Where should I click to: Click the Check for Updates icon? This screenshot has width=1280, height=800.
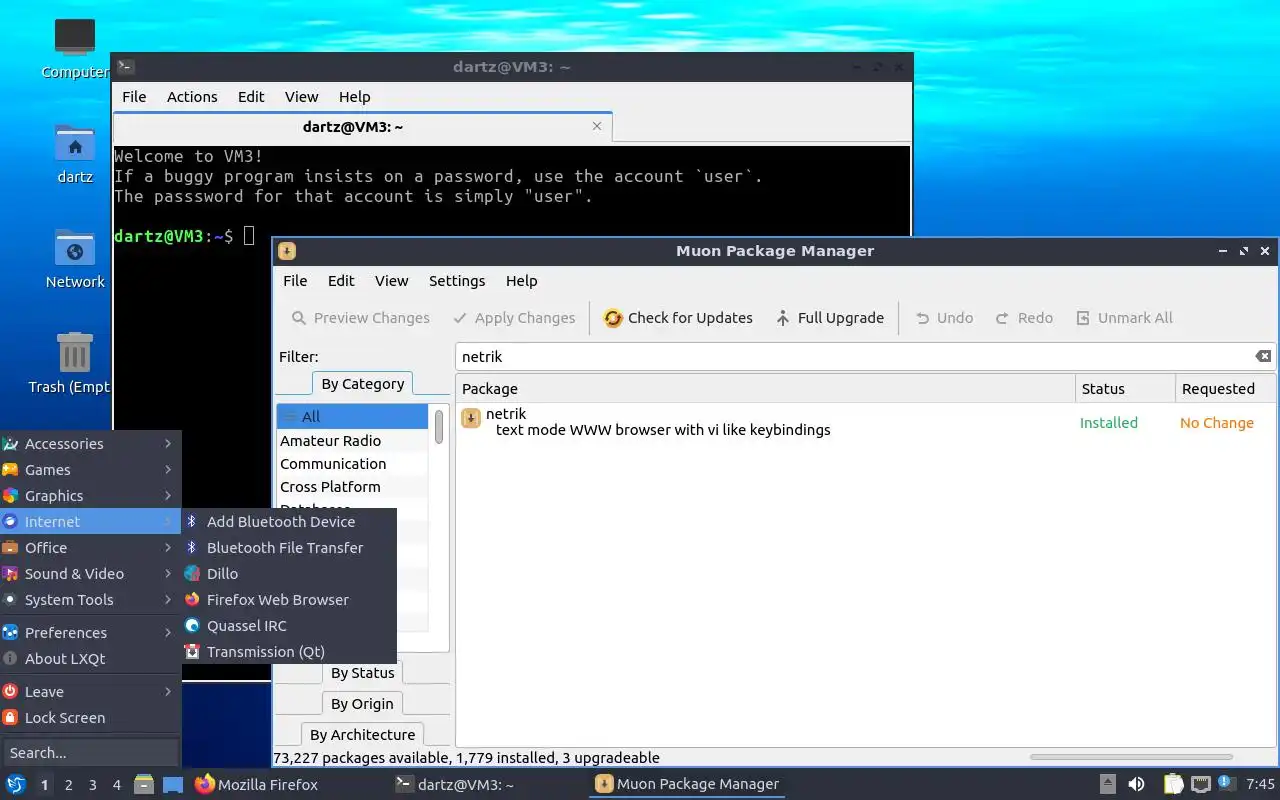(x=613, y=318)
